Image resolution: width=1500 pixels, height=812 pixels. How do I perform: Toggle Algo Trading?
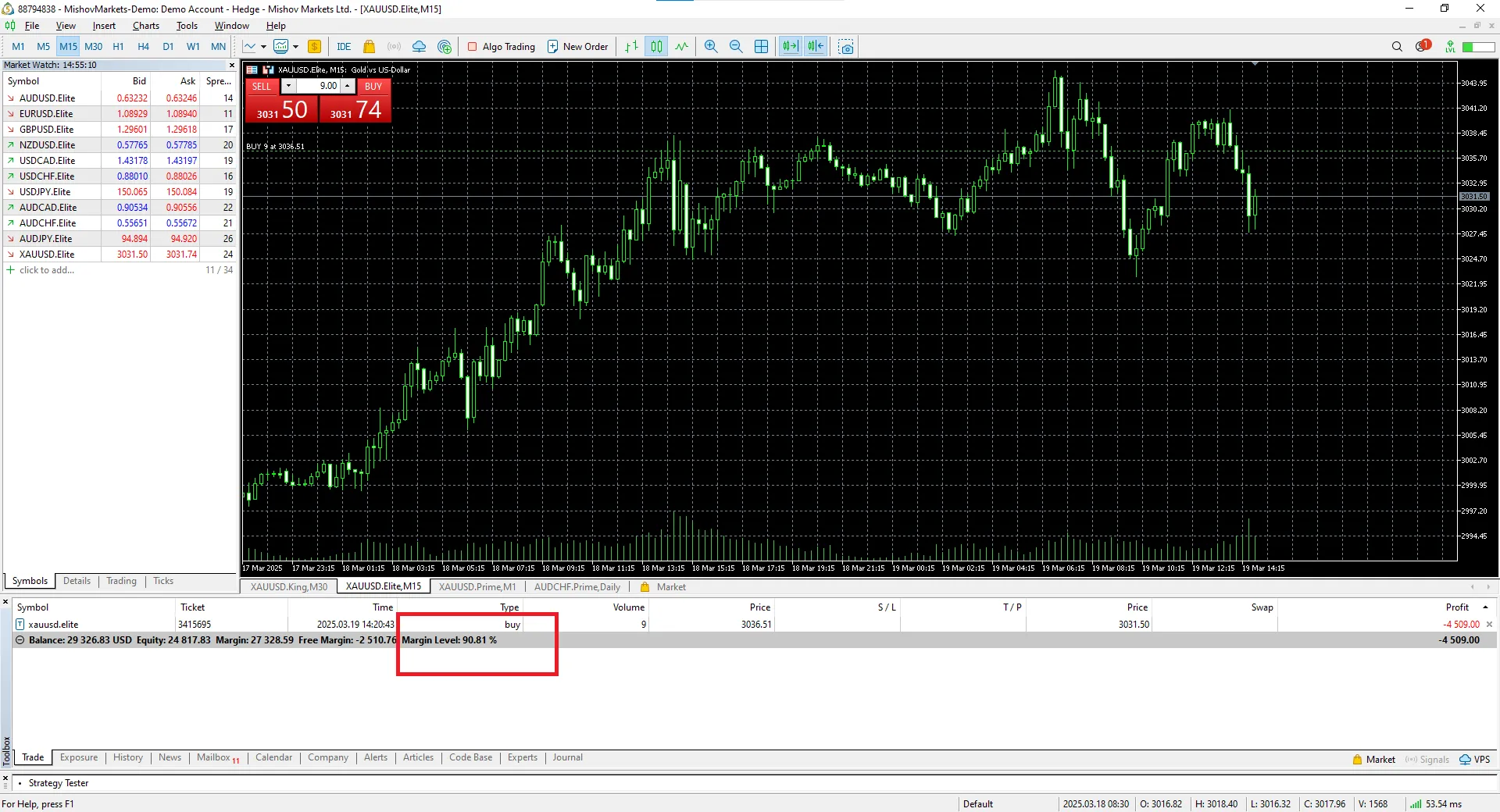501,47
